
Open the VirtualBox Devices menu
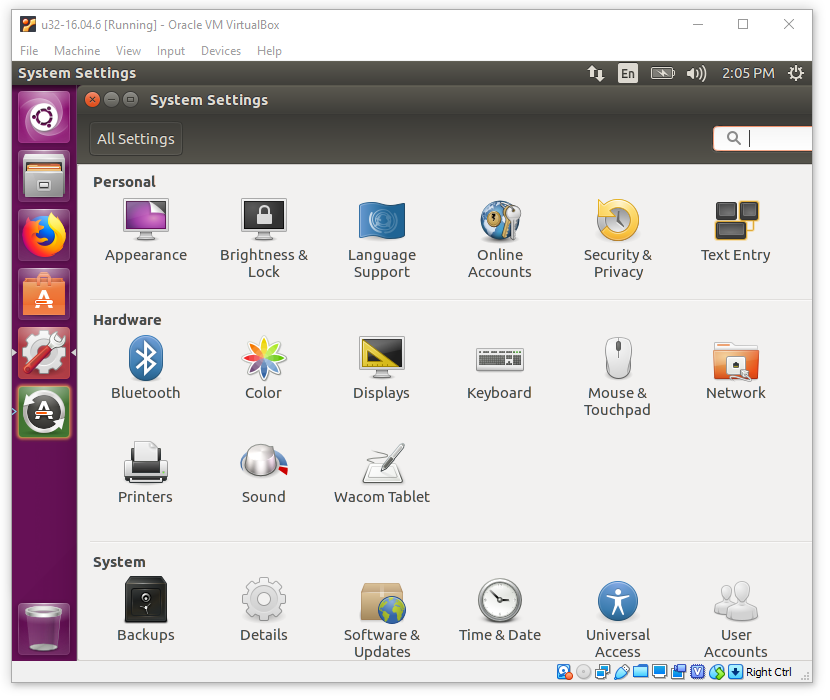220,51
